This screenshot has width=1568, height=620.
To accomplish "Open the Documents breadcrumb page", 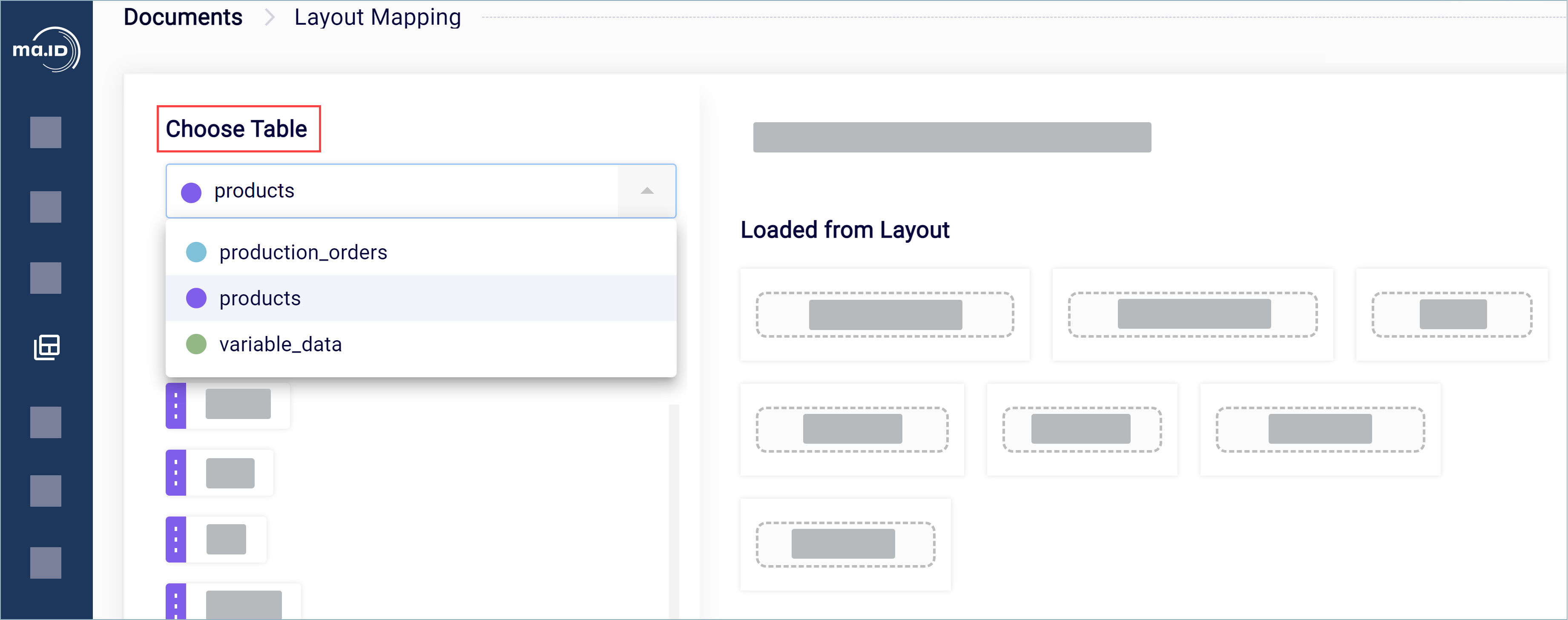I will click(183, 17).
